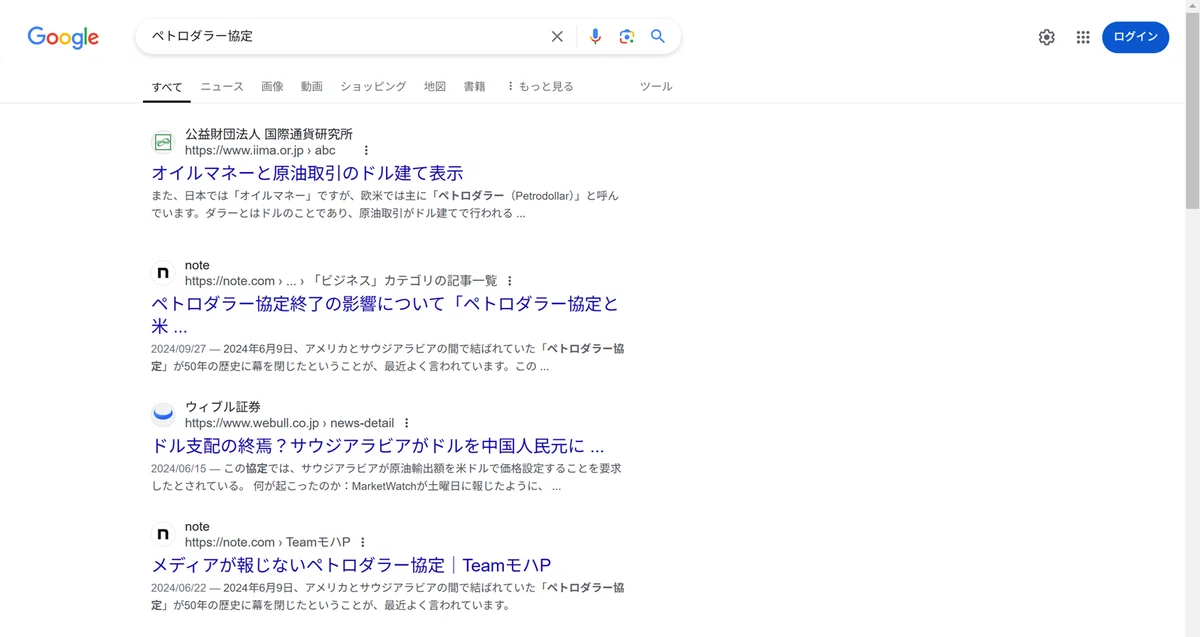
Task: Switch to the ショッピング tab
Action: coord(373,87)
